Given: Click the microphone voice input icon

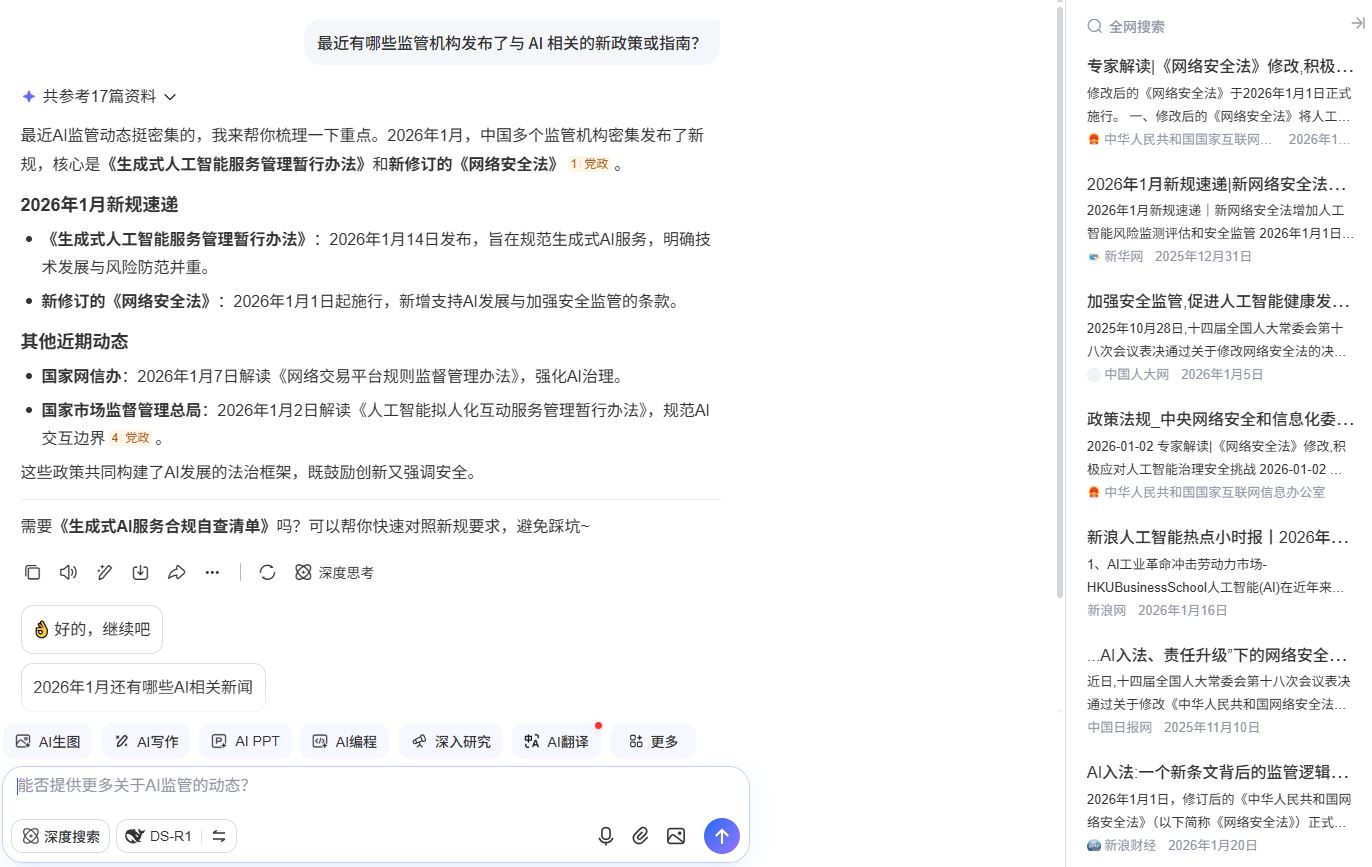Looking at the screenshot, I should [x=605, y=836].
